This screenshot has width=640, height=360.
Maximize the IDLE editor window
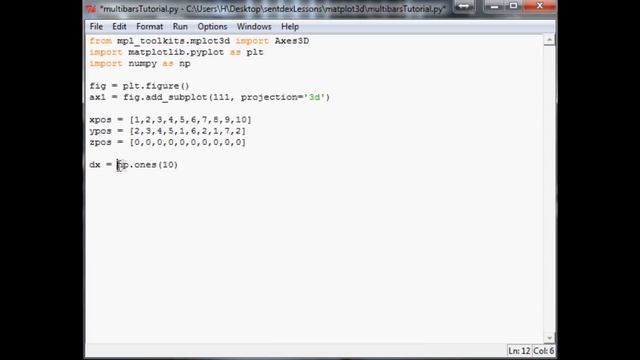(513, 6)
